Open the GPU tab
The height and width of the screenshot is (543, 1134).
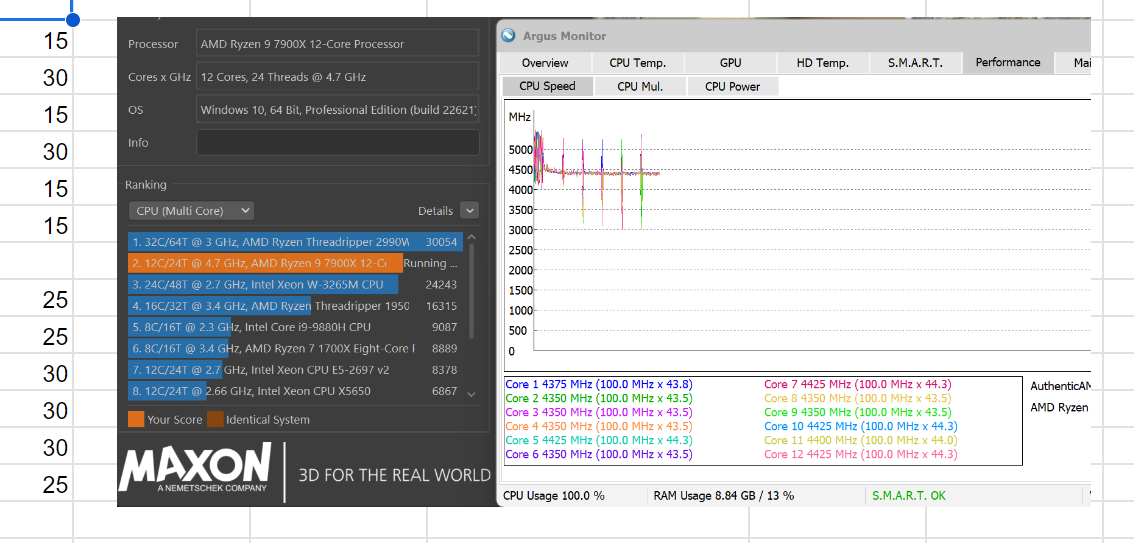point(730,63)
